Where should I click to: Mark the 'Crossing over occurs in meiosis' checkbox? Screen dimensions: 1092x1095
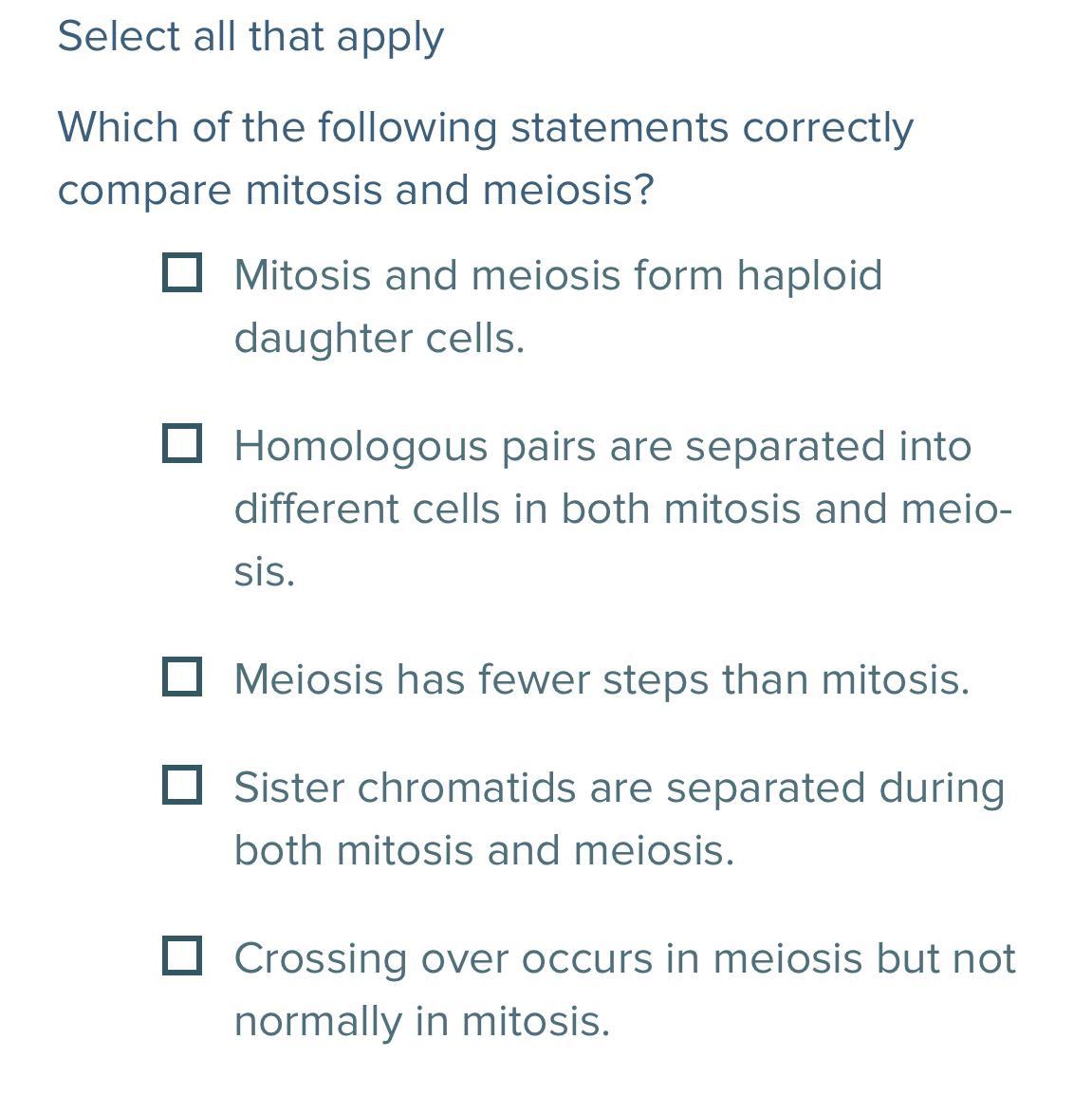click(181, 956)
